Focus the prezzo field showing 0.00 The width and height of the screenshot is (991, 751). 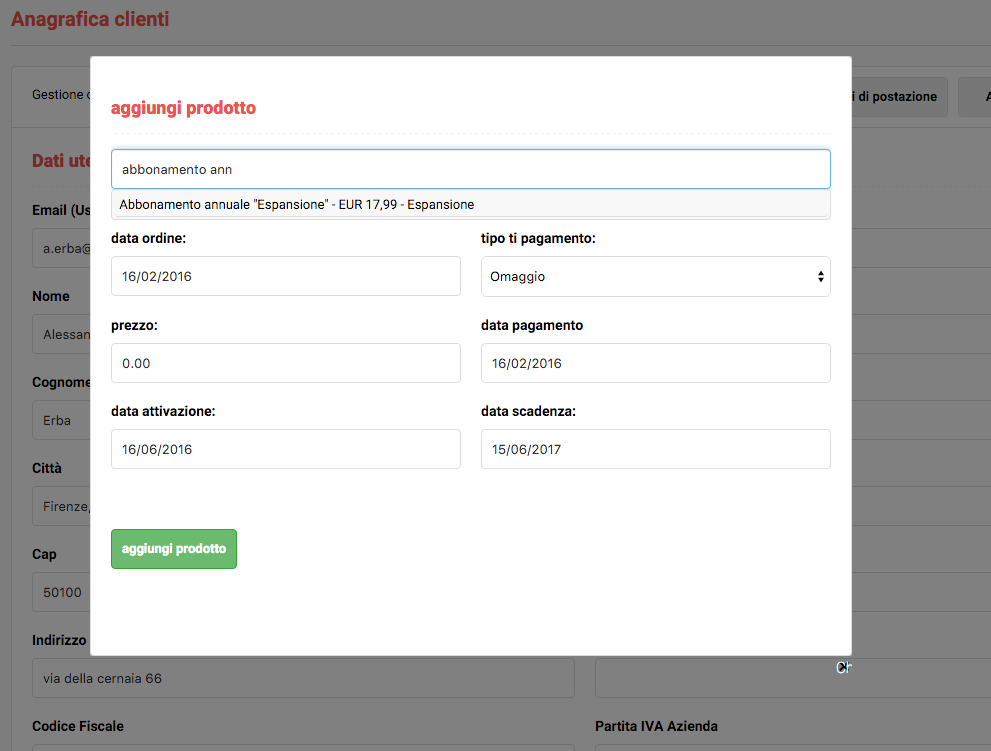285,363
